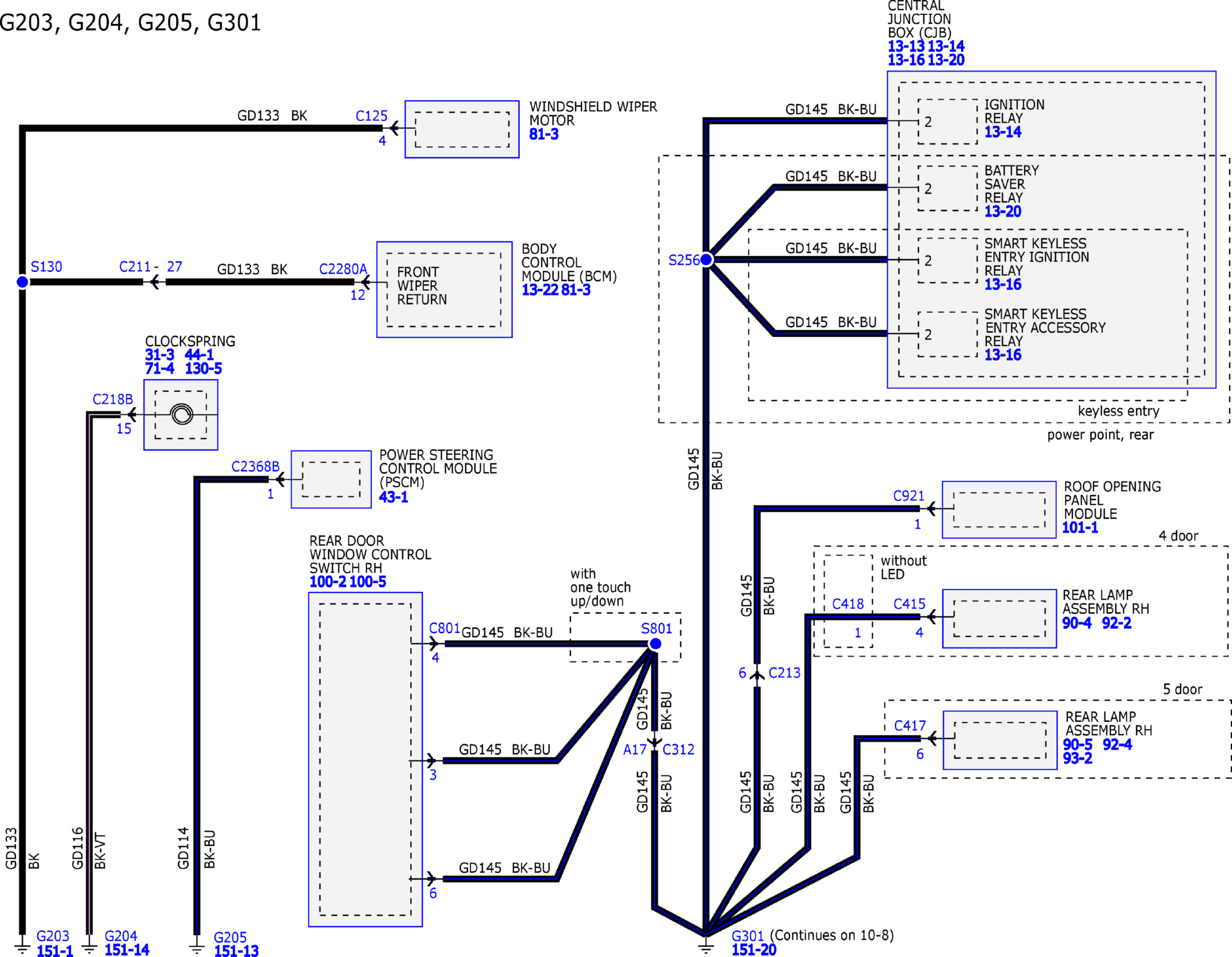Screen dimensions: 1232x957
Task: Follow the 151-14 link near G204
Action: click(127, 949)
